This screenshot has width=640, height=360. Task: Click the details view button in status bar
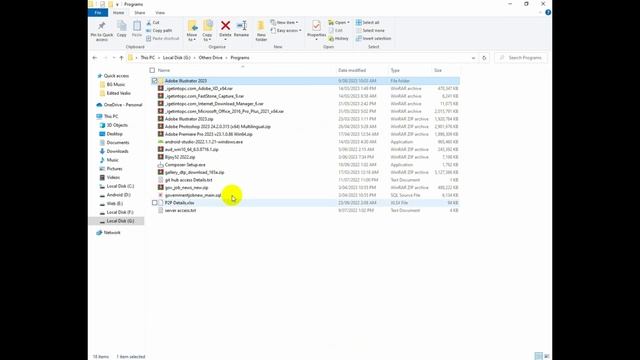pyautogui.click(x=538, y=356)
